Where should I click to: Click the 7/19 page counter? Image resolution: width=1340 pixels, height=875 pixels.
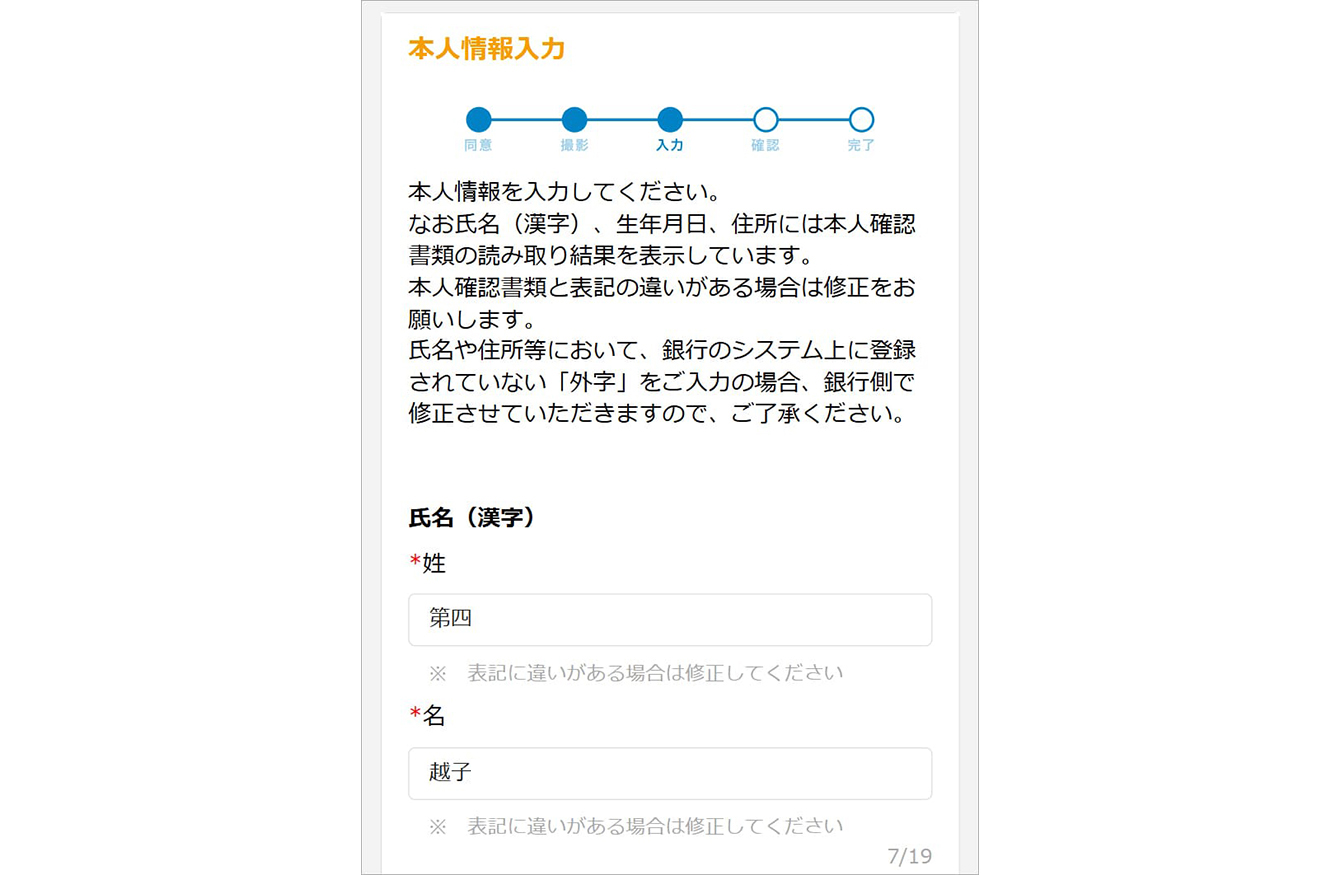[x=909, y=856]
